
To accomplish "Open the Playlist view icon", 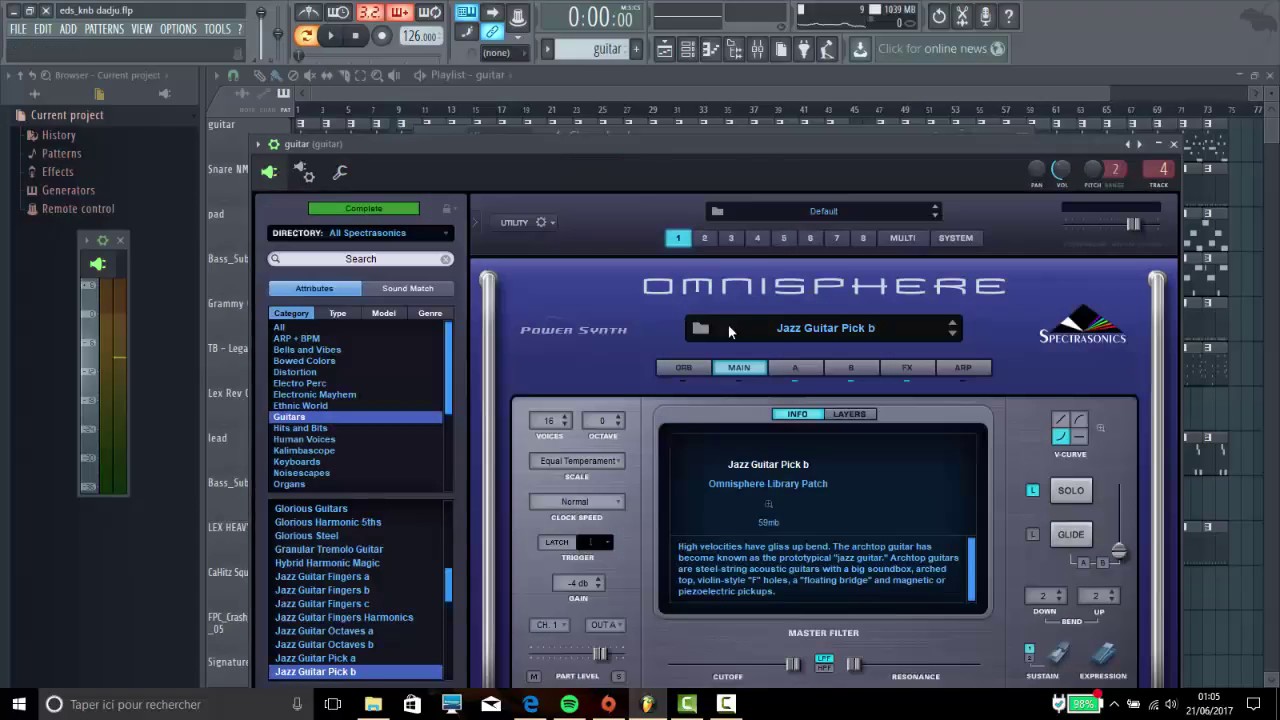I will [665, 49].
